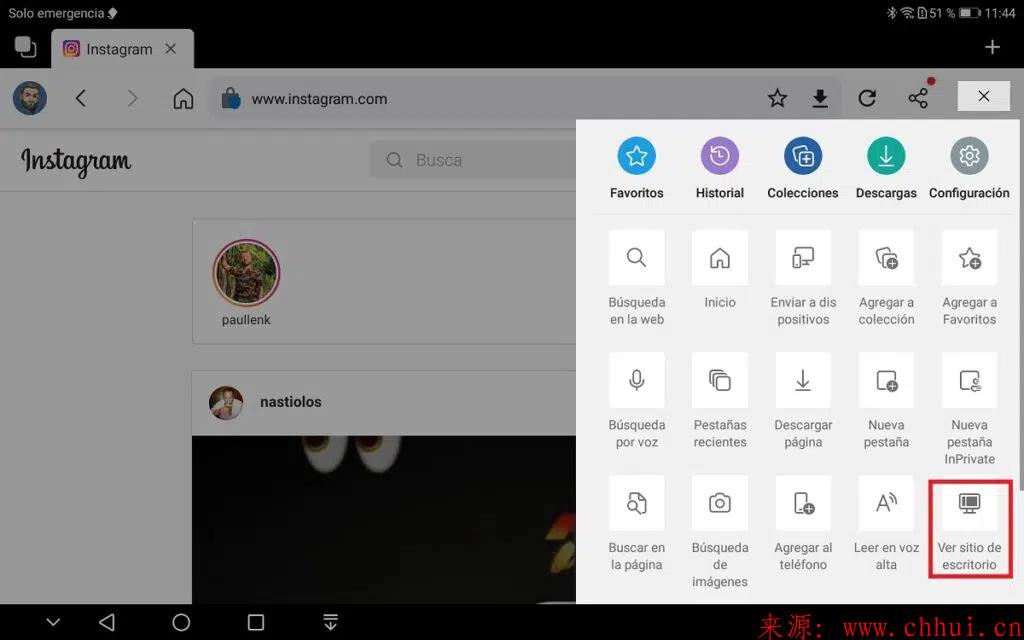The height and width of the screenshot is (640, 1024).
Task: Tap the Android recent apps square
Action: 256,622
